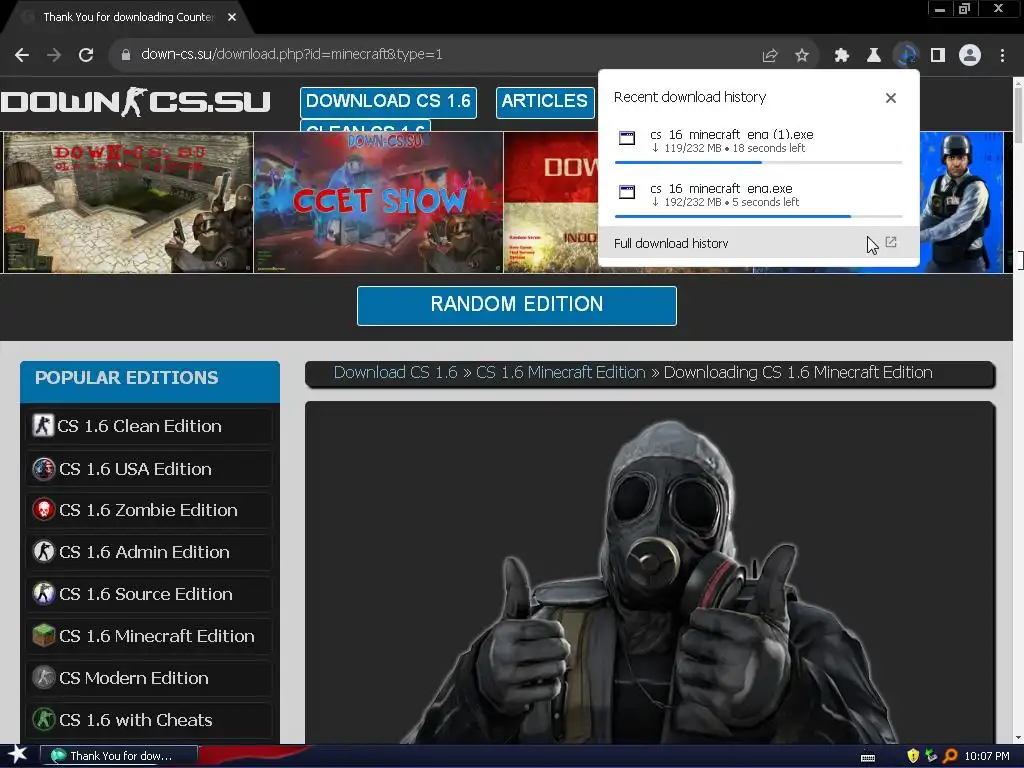This screenshot has height=768, width=1024.
Task: Click the Minecraft grass block icon
Action: click(43, 635)
